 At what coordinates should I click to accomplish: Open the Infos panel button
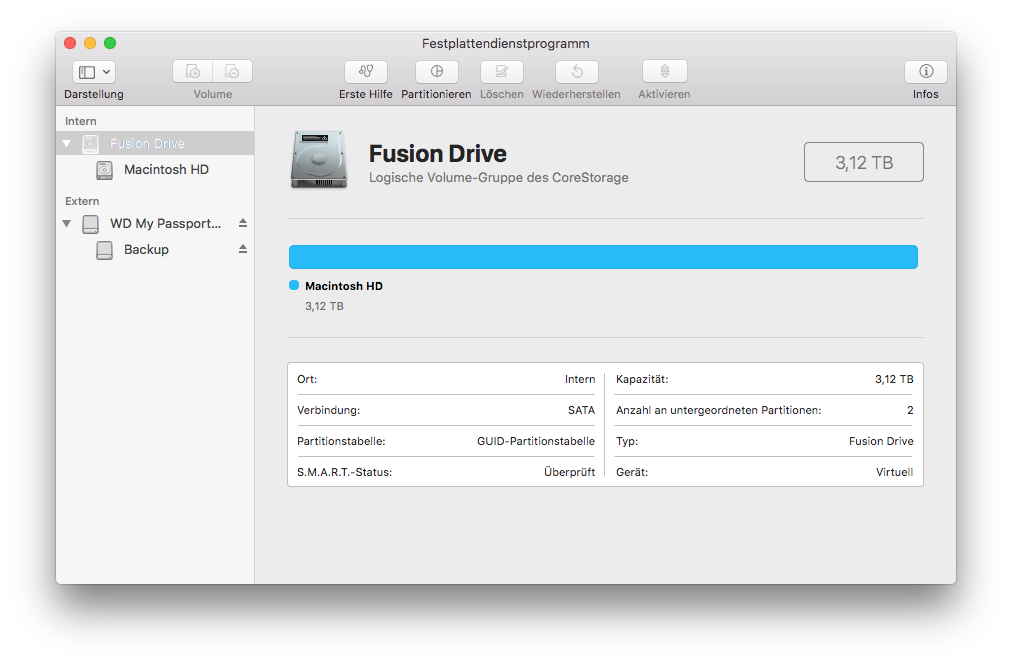coord(925,72)
